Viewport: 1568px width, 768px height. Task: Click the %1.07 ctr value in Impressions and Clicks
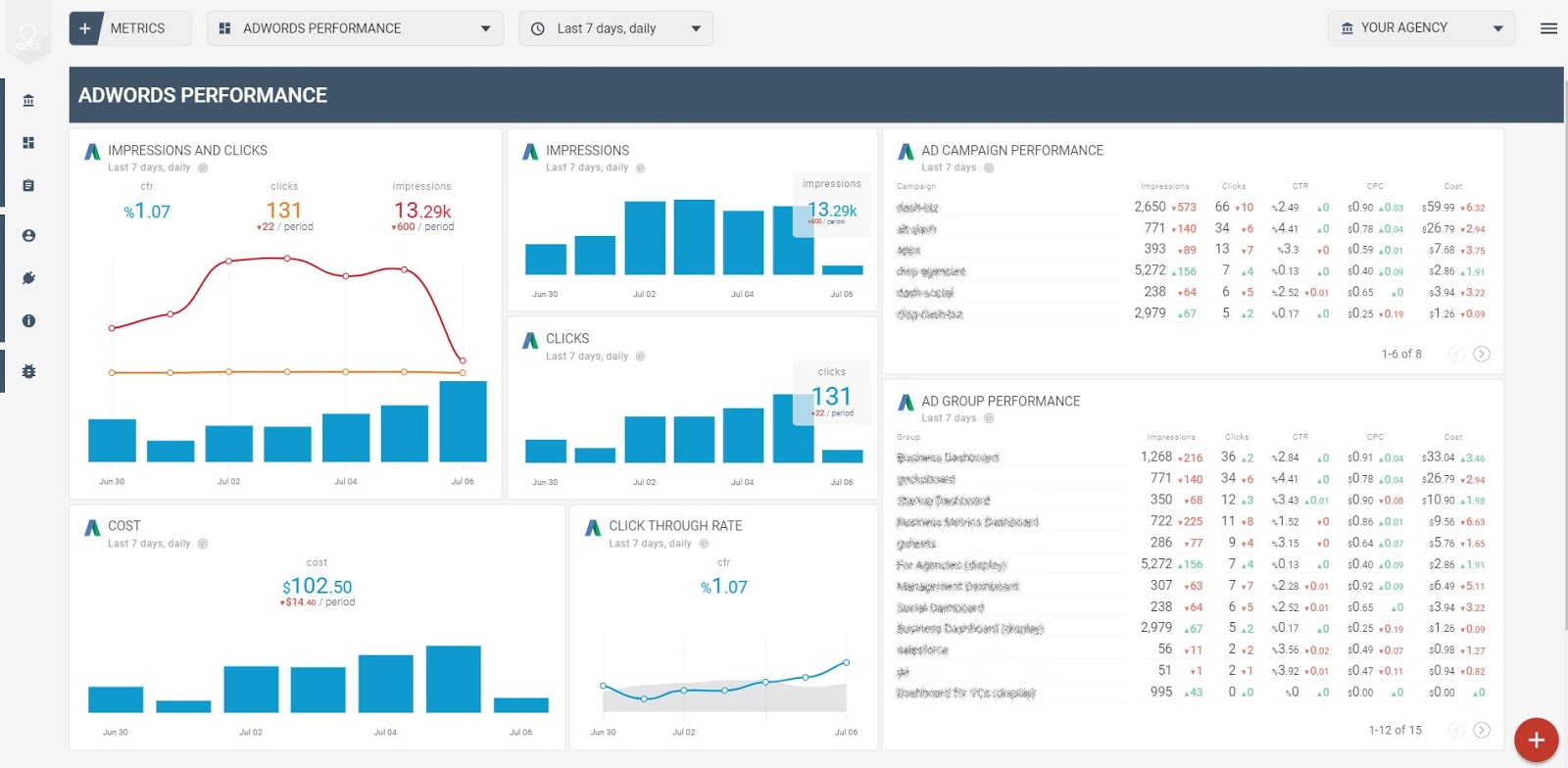click(x=147, y=211)
